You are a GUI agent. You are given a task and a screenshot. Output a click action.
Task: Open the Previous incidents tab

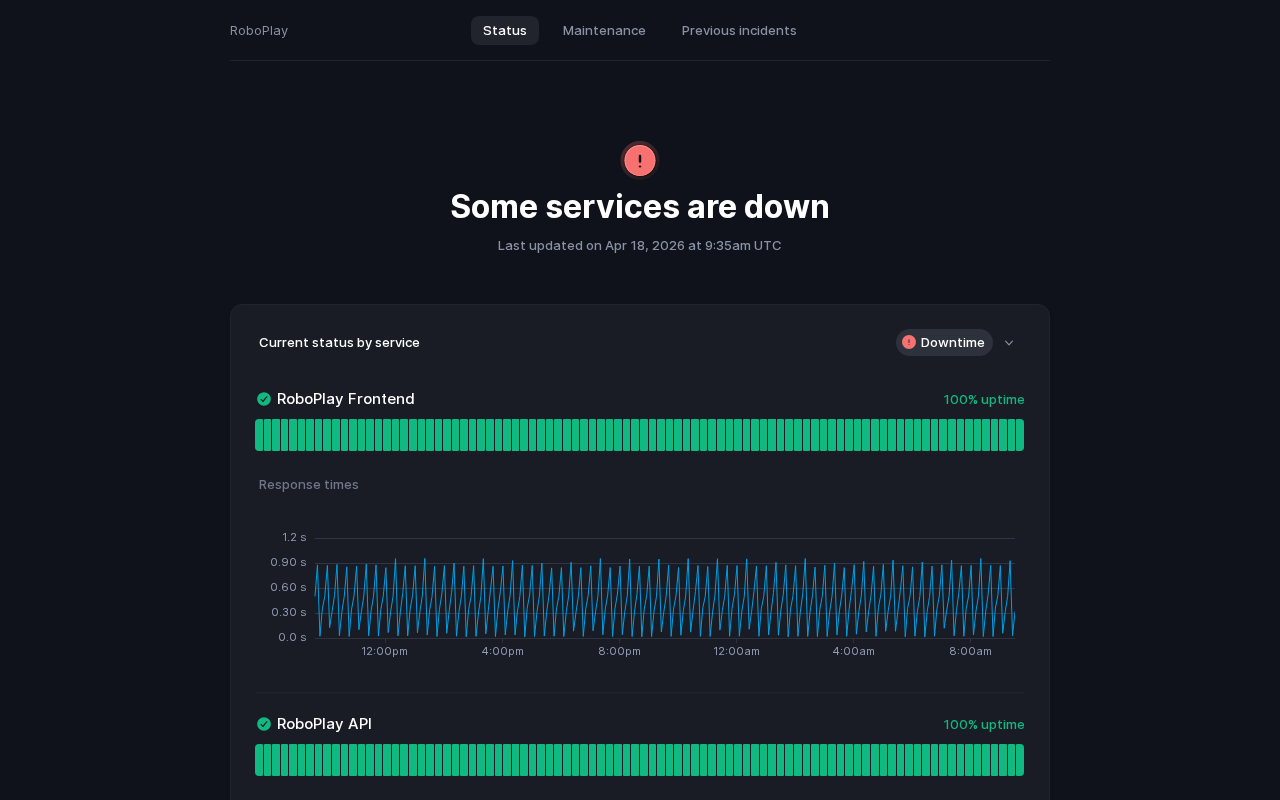(x=739, y=30)
